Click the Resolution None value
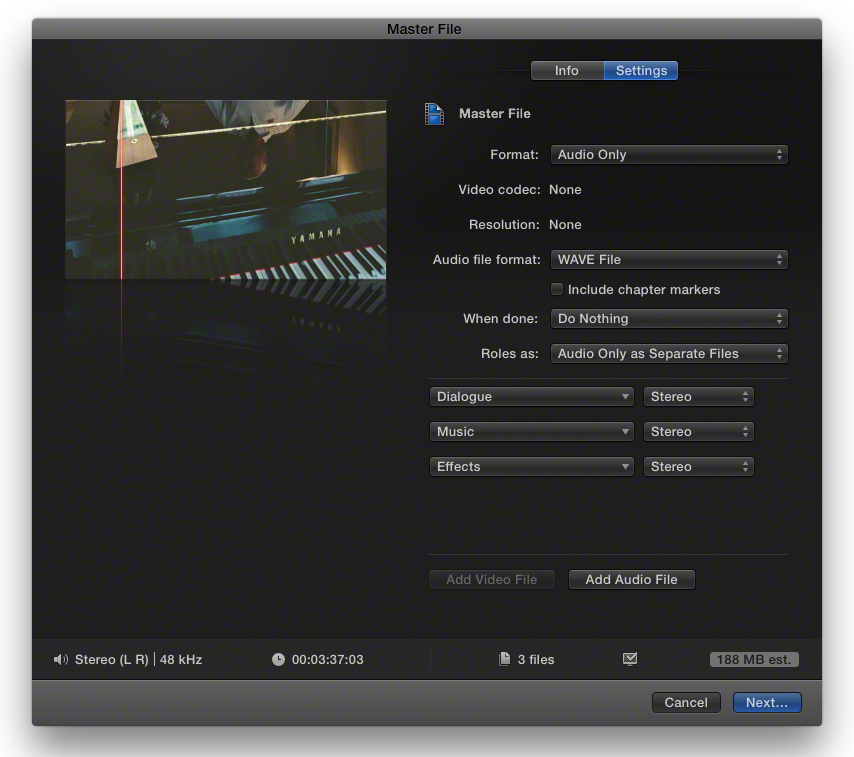Image resolution: width=854 pixels, height=757 pixels. click(565, 224)
